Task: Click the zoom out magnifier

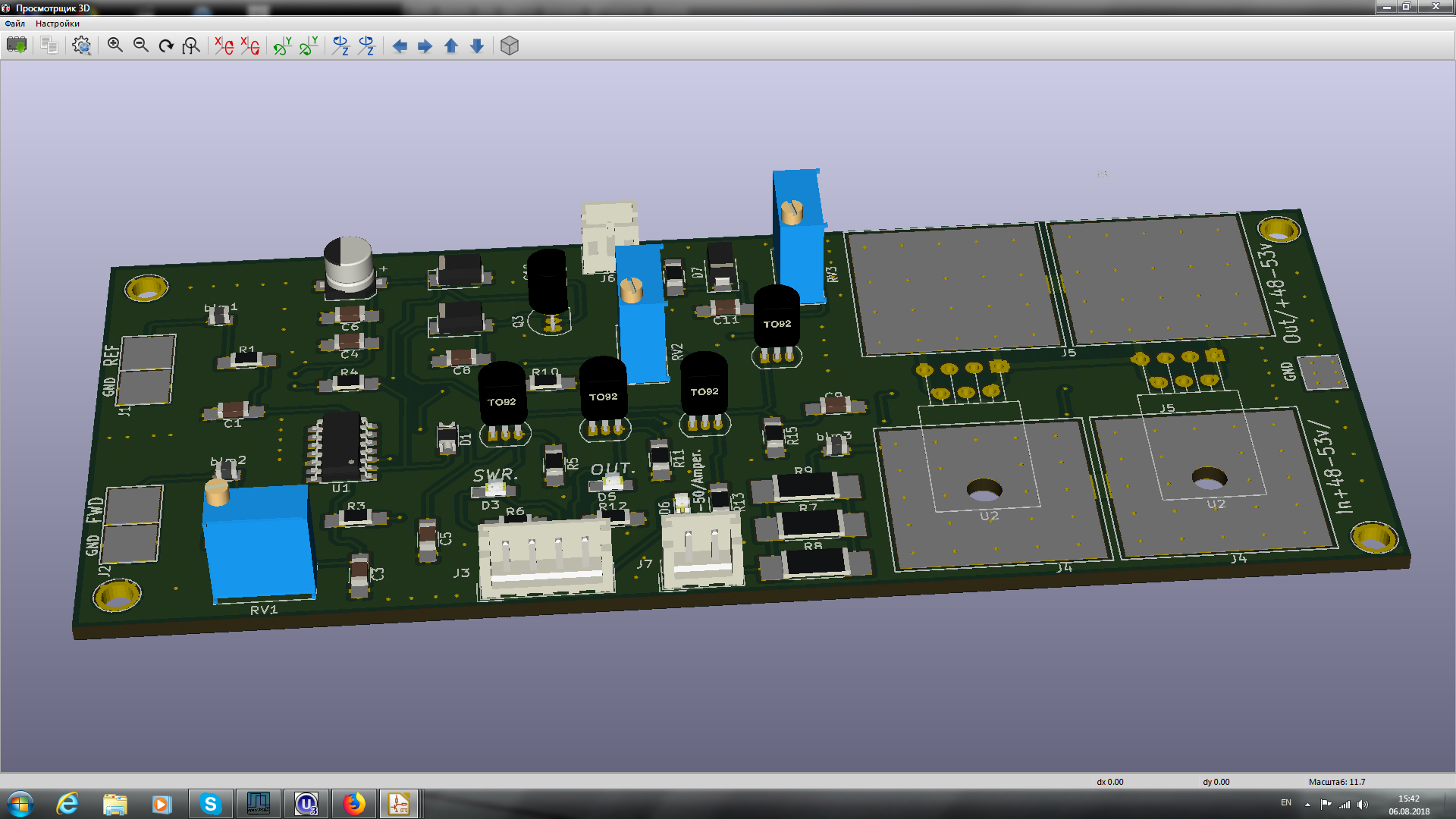Action: 141,45
